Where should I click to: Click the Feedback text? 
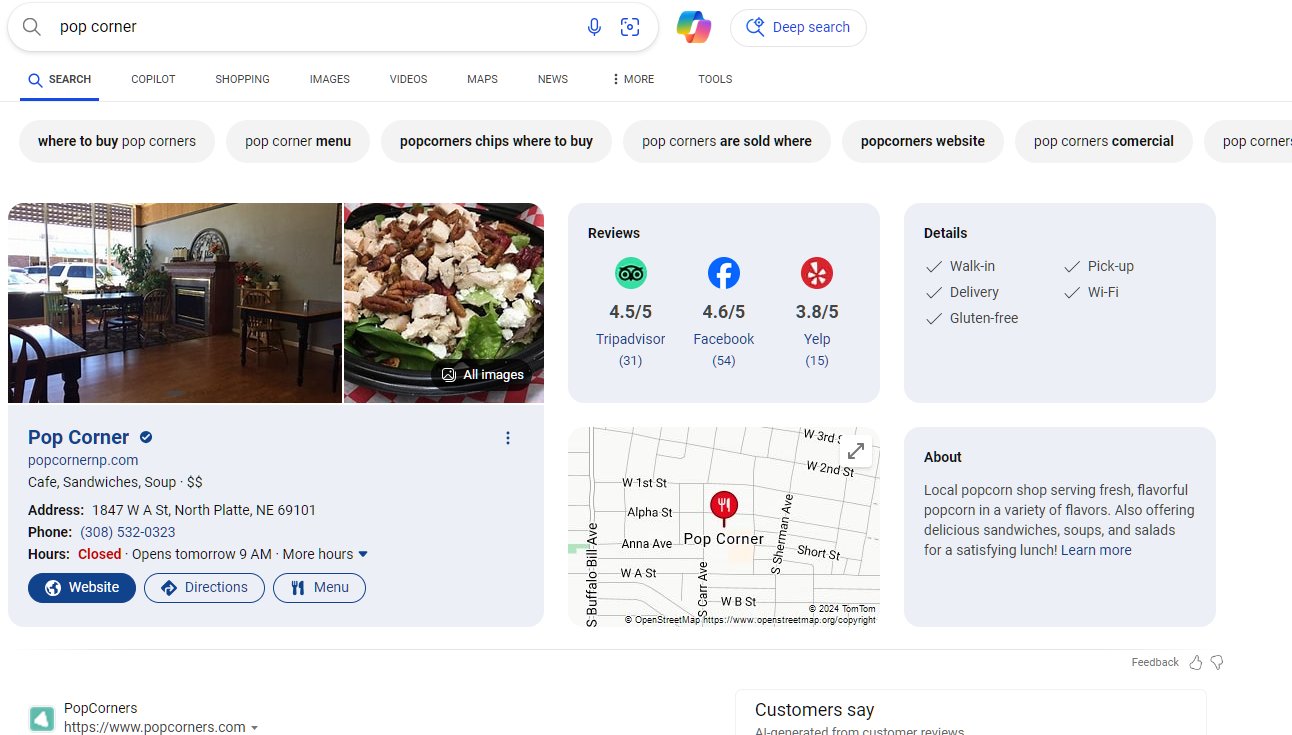[1155, 662]
